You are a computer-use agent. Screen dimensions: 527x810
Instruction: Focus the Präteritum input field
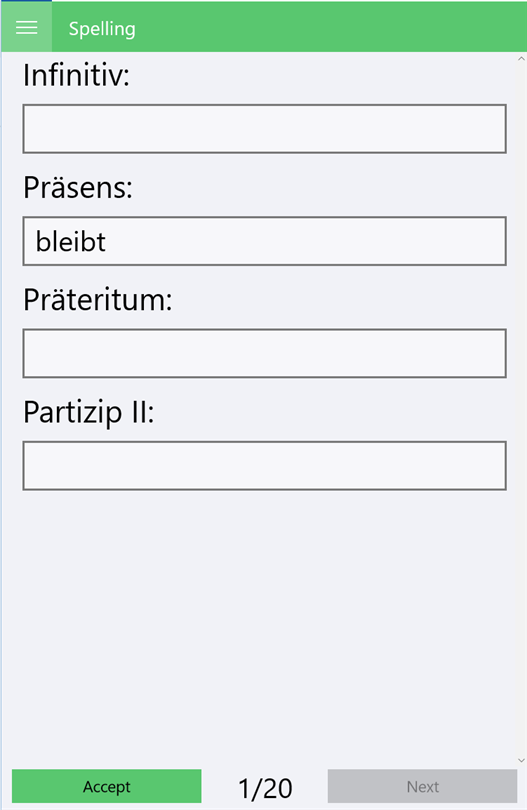tap(264, 353)
